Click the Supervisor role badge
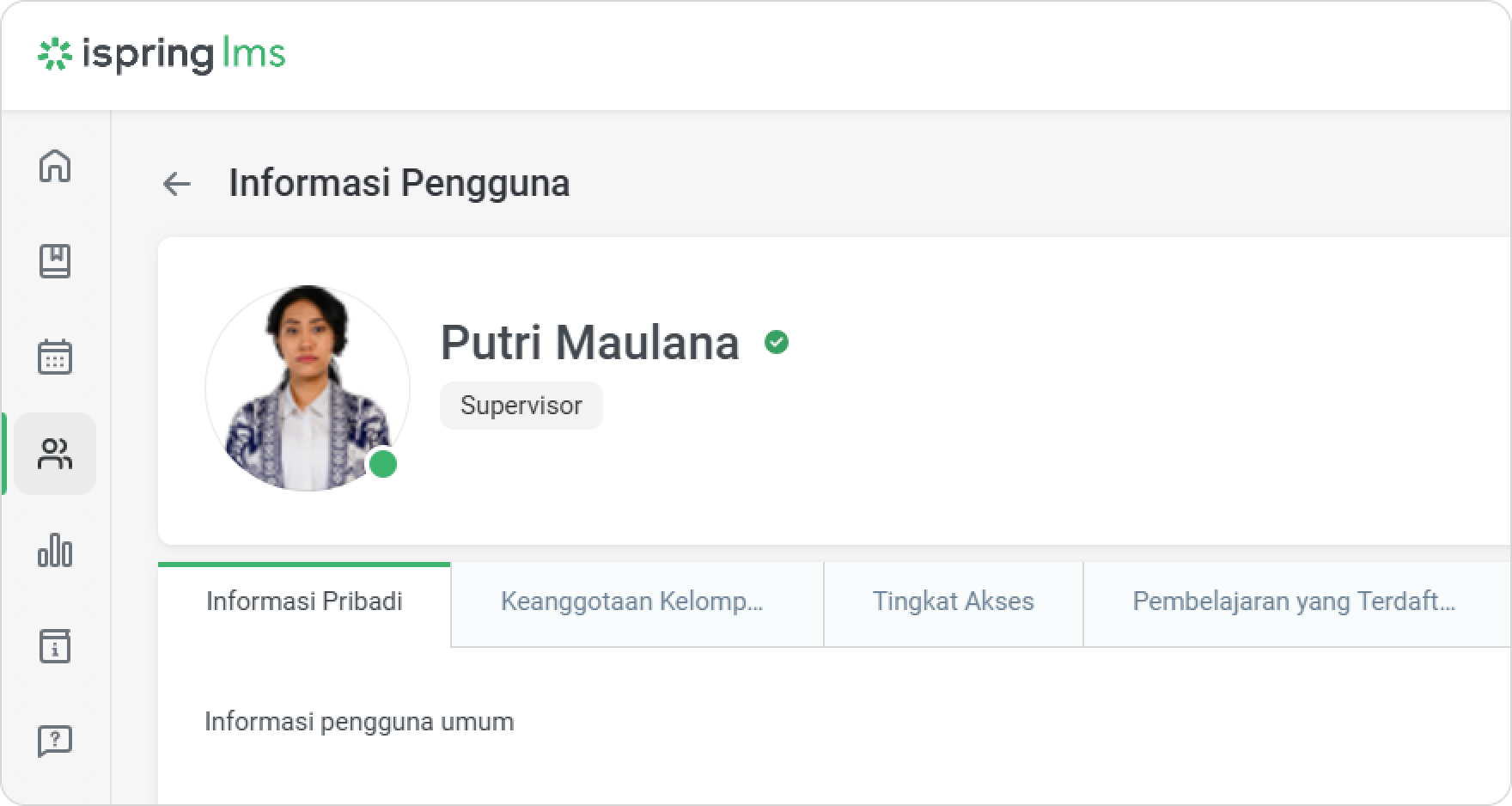This screenshot has height=806, width=1512. coord(521,406)
